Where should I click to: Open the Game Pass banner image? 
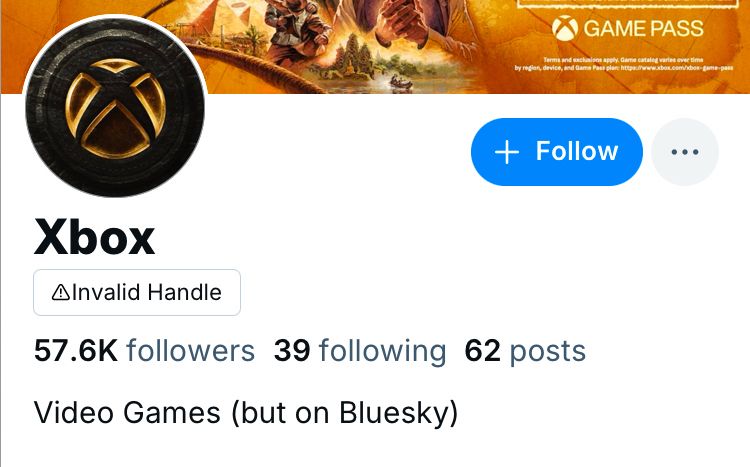(375, 46)
